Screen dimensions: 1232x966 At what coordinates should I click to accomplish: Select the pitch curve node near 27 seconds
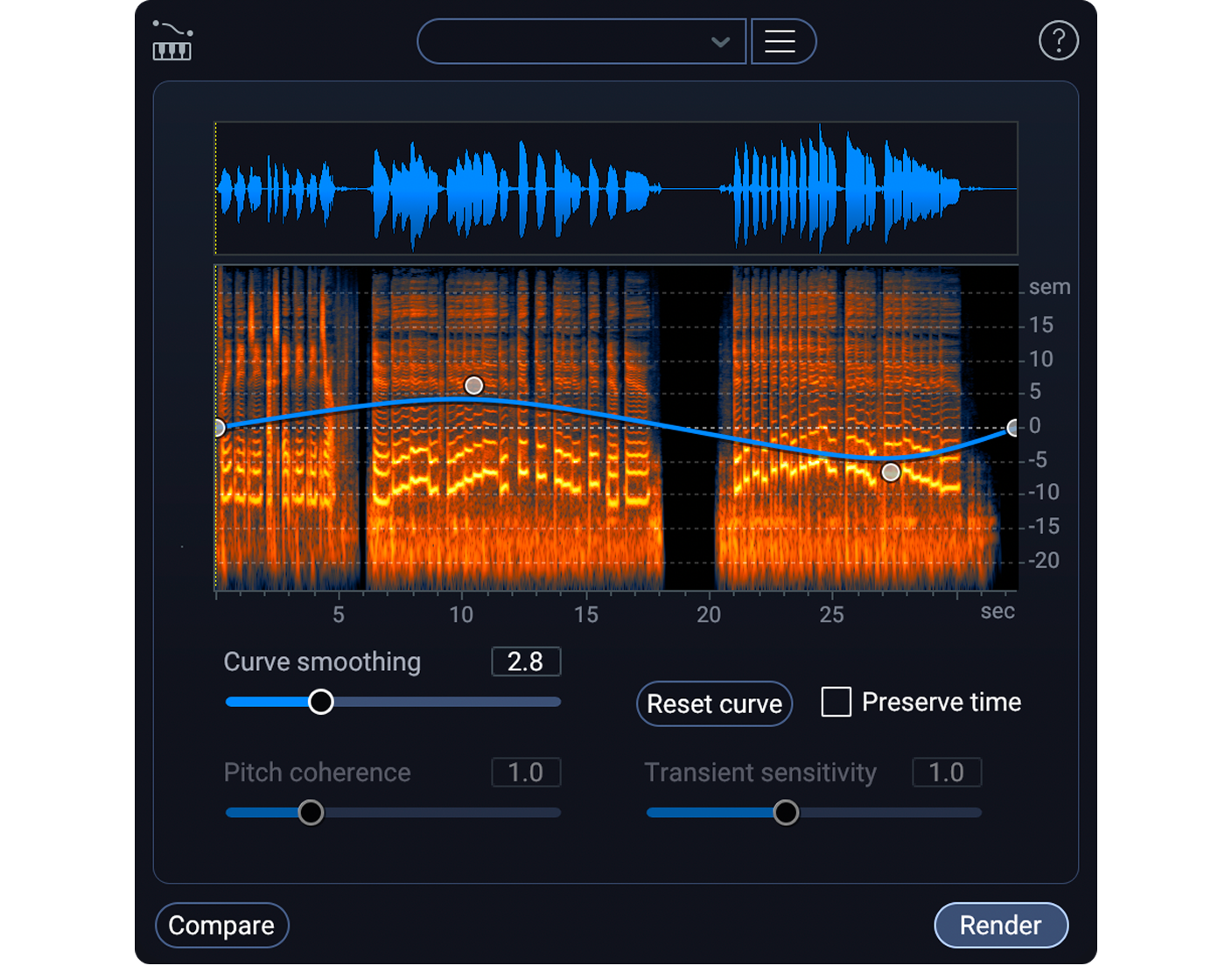[x=890, y=472]
